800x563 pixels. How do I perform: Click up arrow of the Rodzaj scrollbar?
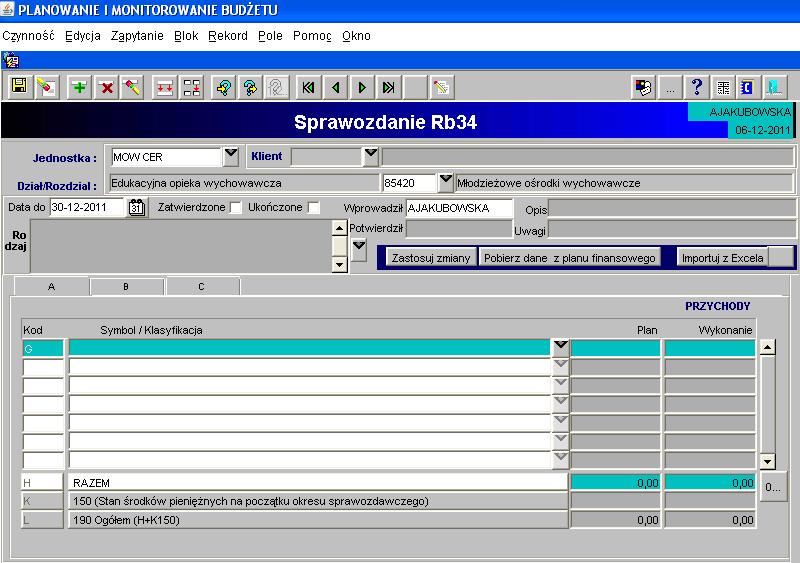[339, 228]
